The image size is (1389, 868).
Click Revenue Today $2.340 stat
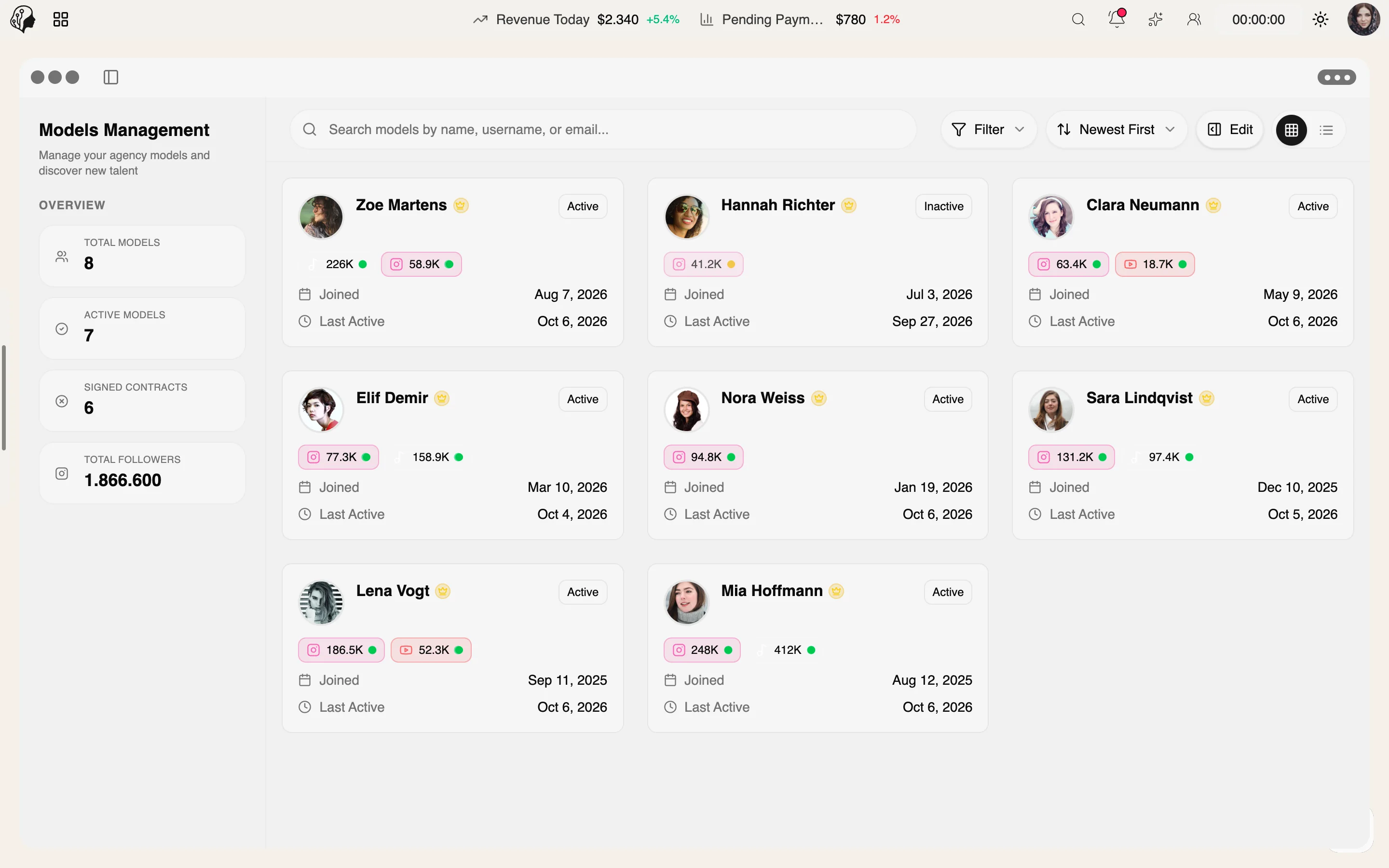(576, 19)
